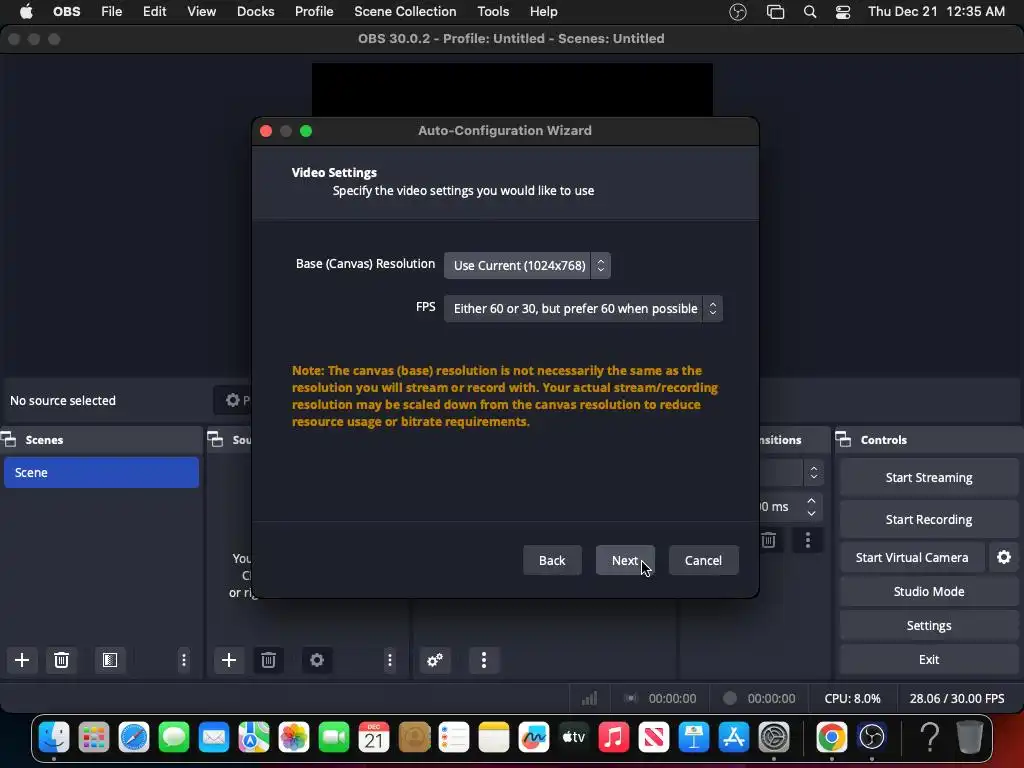Open OBS icon in the Dock
This screenshot has height=768, width=1024.
(x=872, y=738)
